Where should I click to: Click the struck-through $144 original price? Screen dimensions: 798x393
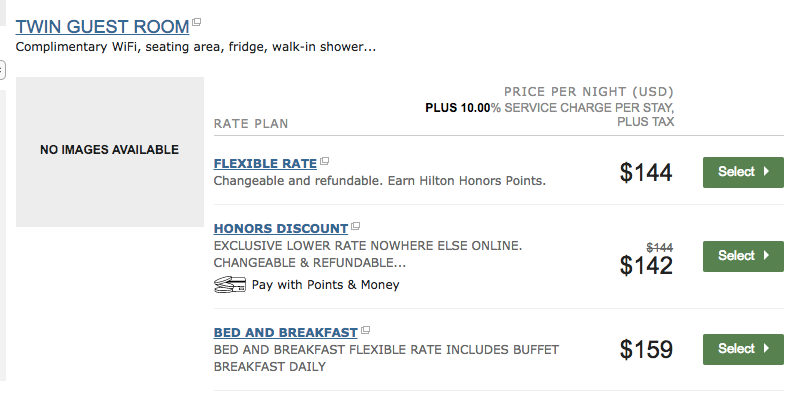click(660, 247)
